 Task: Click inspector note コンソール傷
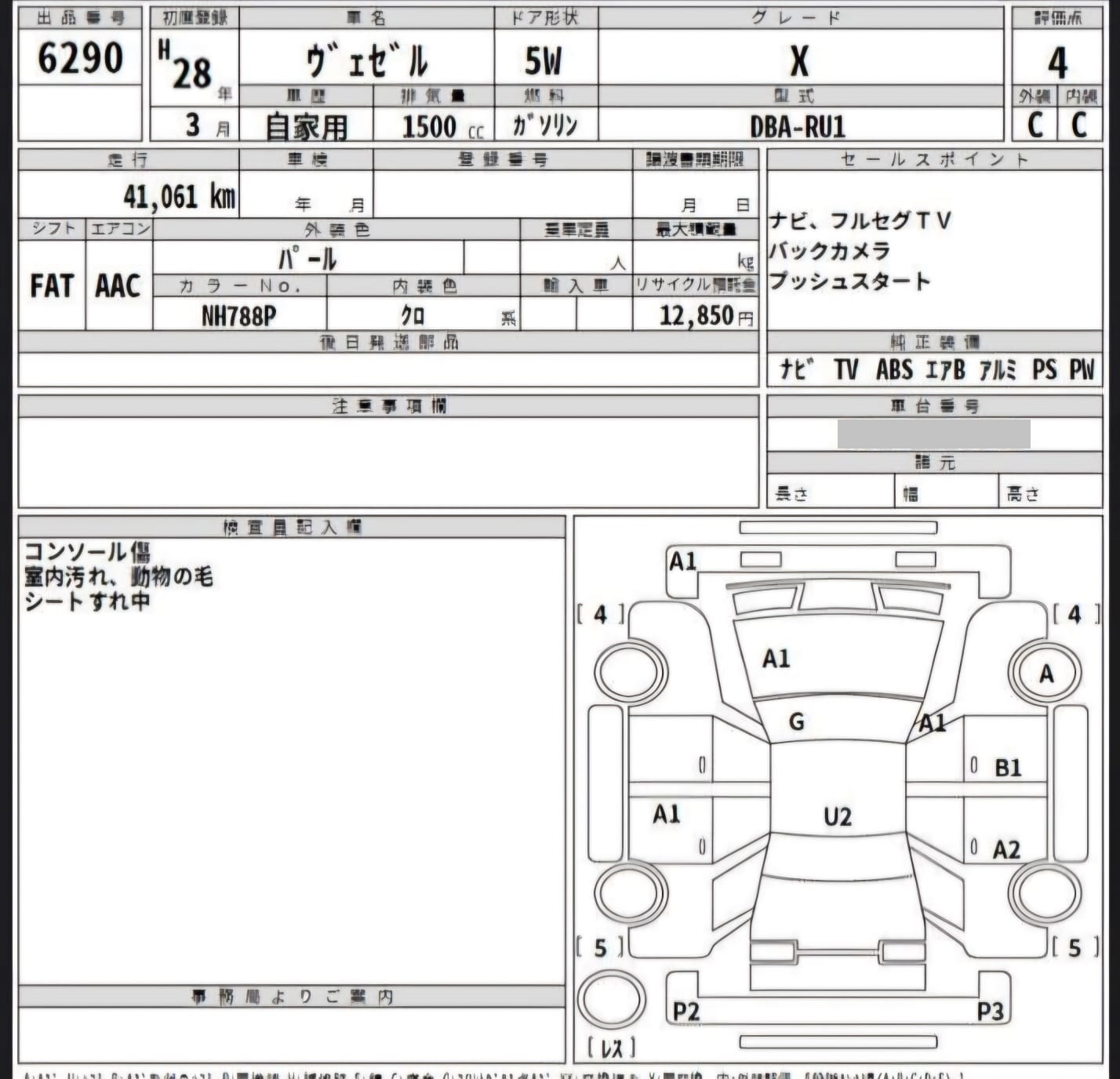tap(87, 551)
